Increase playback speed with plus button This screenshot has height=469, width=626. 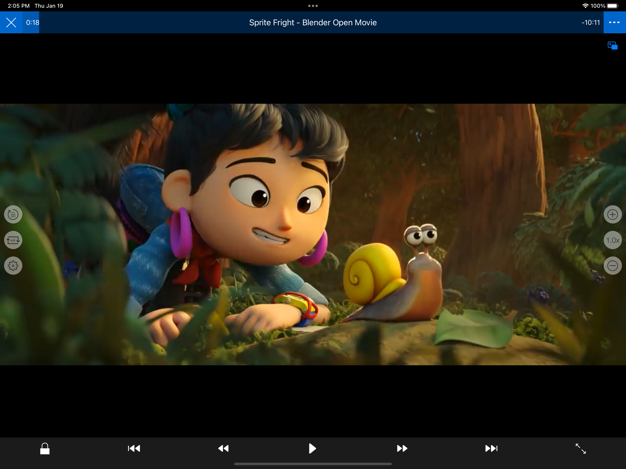612,214
